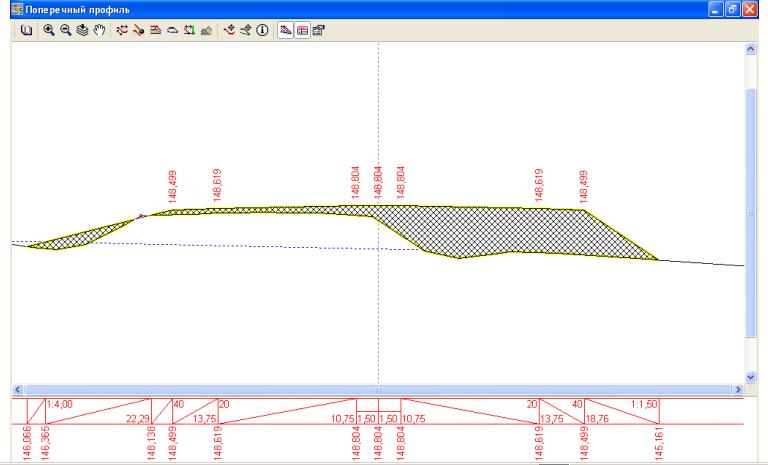Click the arch-shaped profile toolbar icon
This screenshot has height=465, width=768.
[x=172, y=31]
